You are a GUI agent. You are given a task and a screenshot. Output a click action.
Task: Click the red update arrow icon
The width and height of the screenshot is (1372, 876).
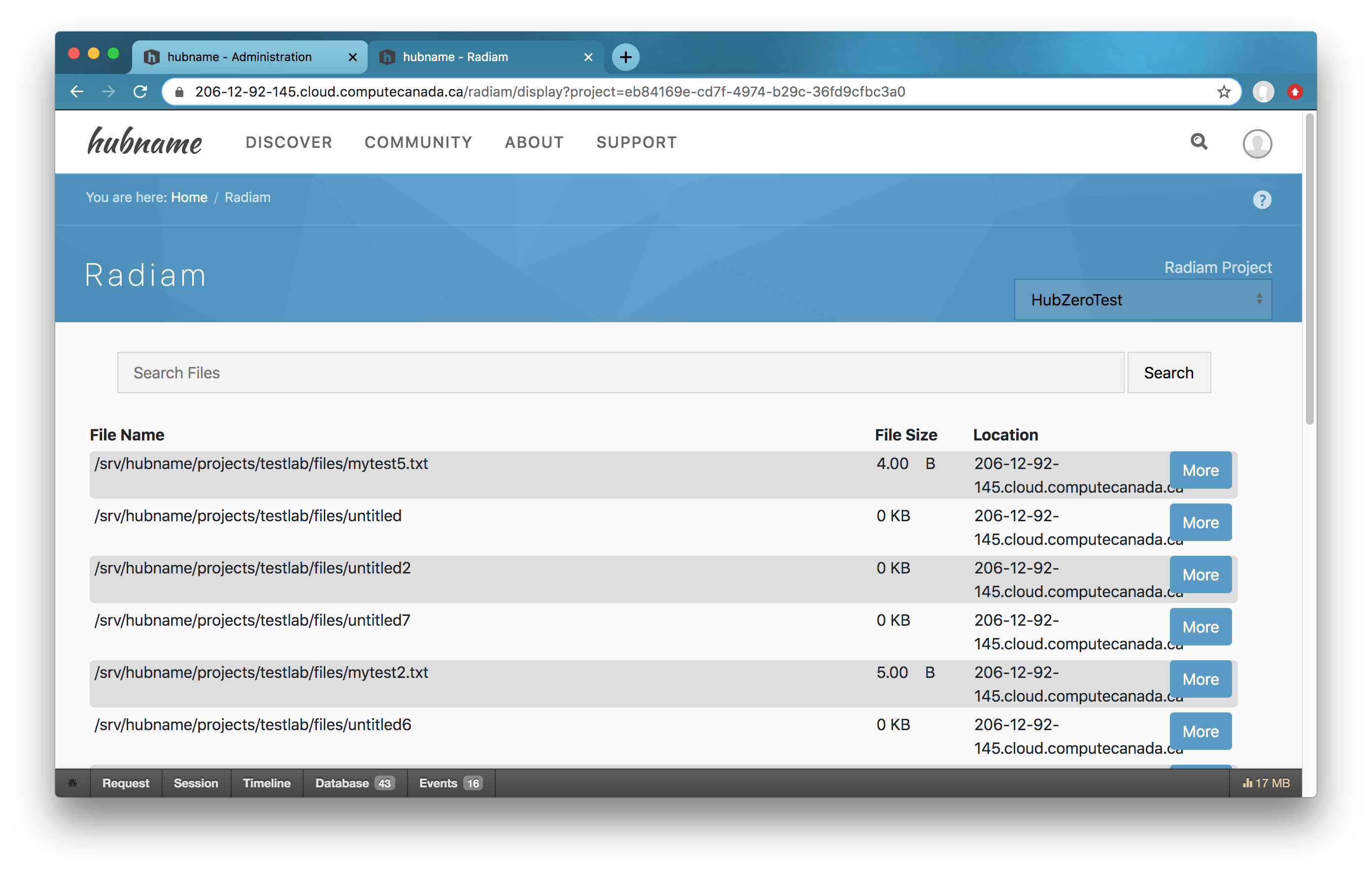click(1295, 92)
